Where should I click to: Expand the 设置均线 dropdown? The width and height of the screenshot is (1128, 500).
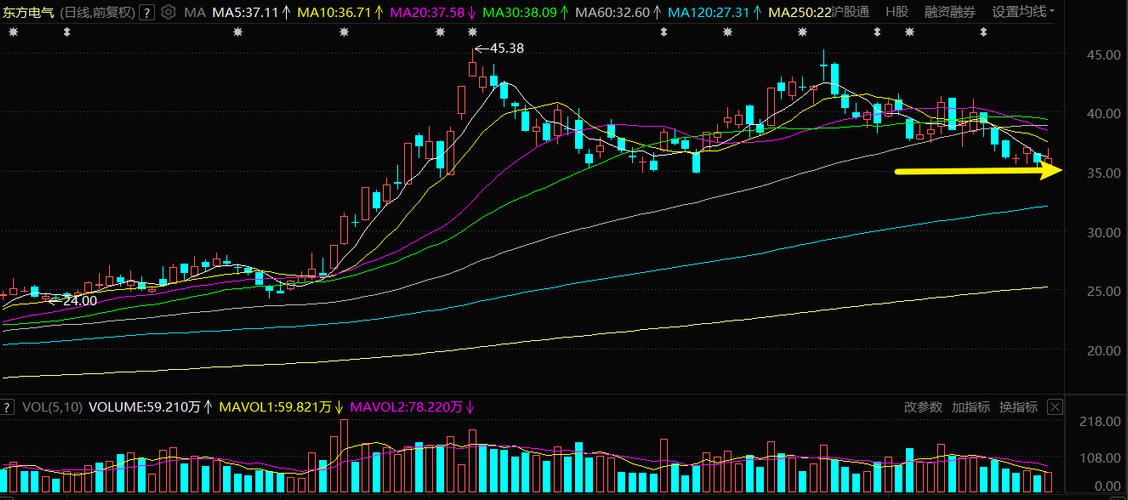[1024, 12]
